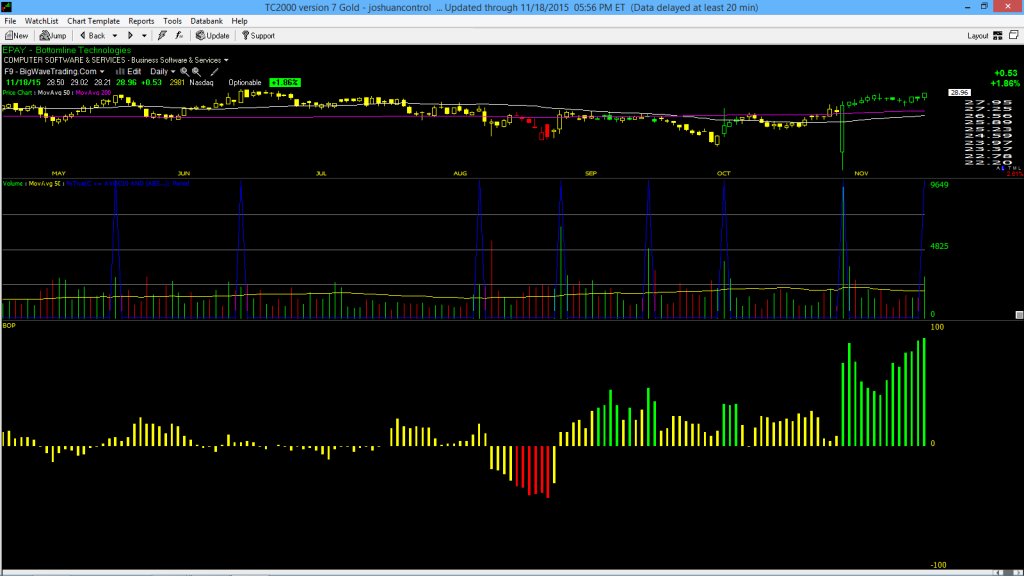Click the BOP indicator label
This screenshot has height=576, width=1024.
pos(9,325)
